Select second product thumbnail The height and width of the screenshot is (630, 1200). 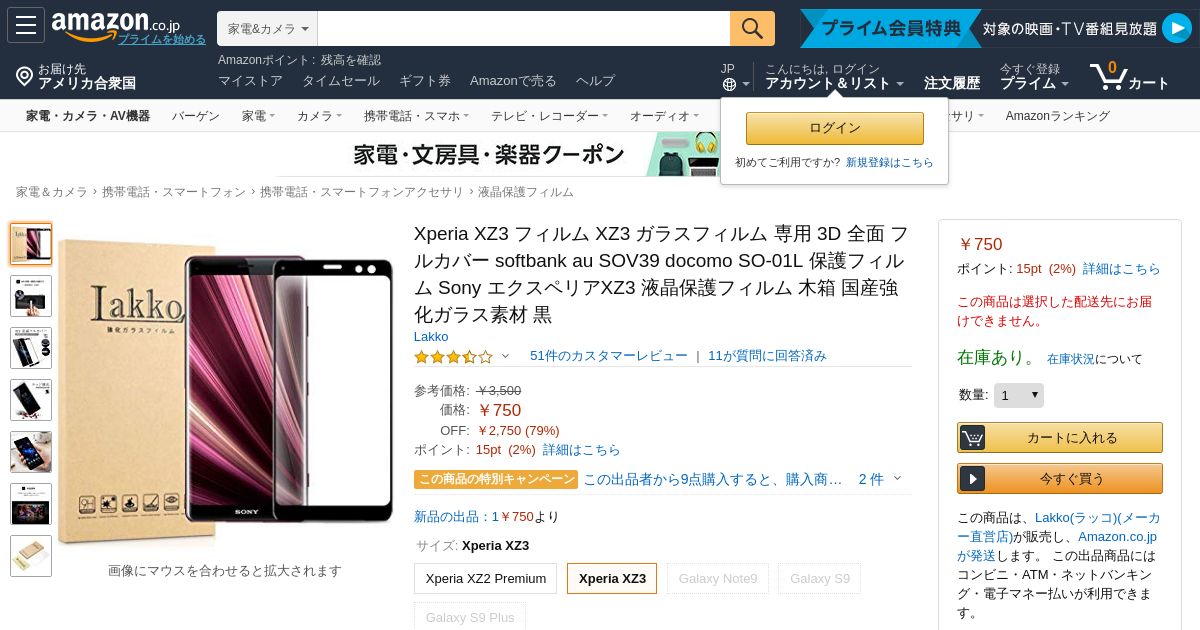pos(31,296)
